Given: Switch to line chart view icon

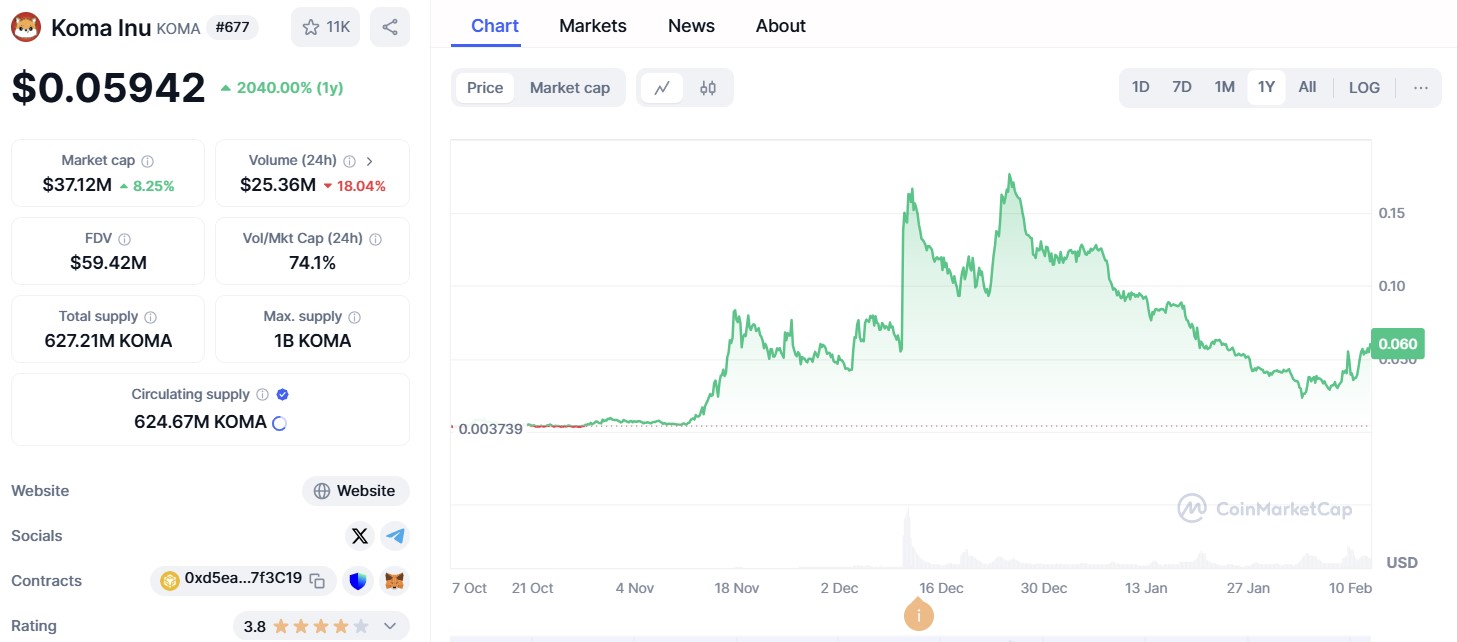Looking at the screenshot, I should click(x=662, y=88).
